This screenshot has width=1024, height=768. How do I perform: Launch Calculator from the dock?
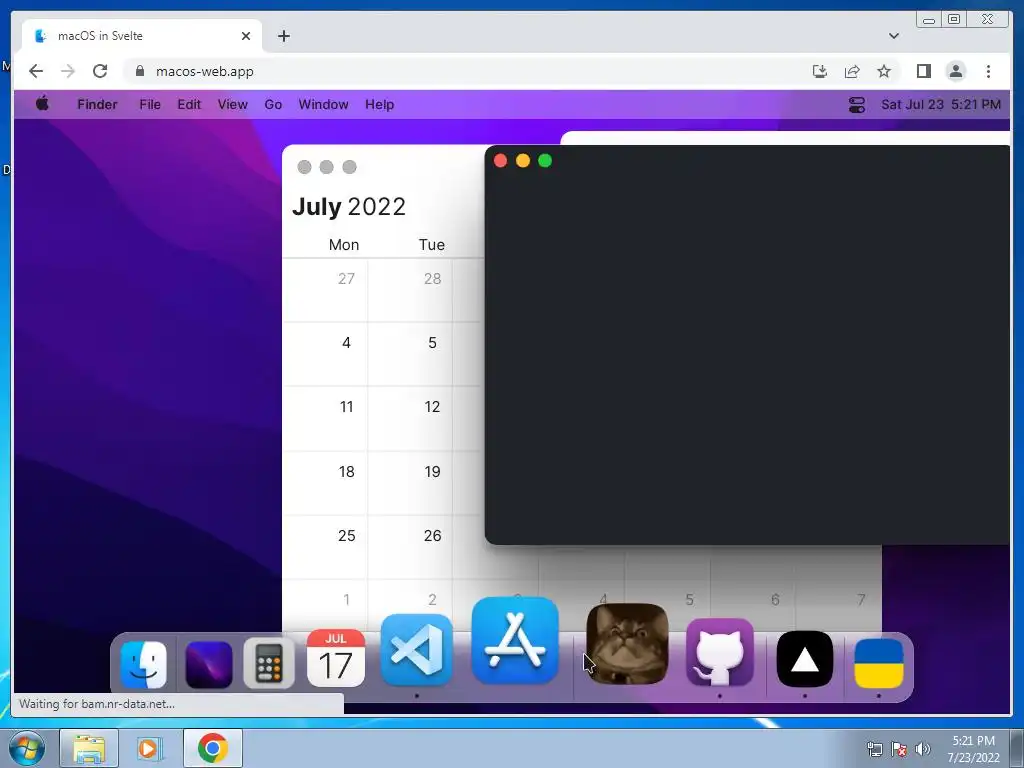point(268,664)
